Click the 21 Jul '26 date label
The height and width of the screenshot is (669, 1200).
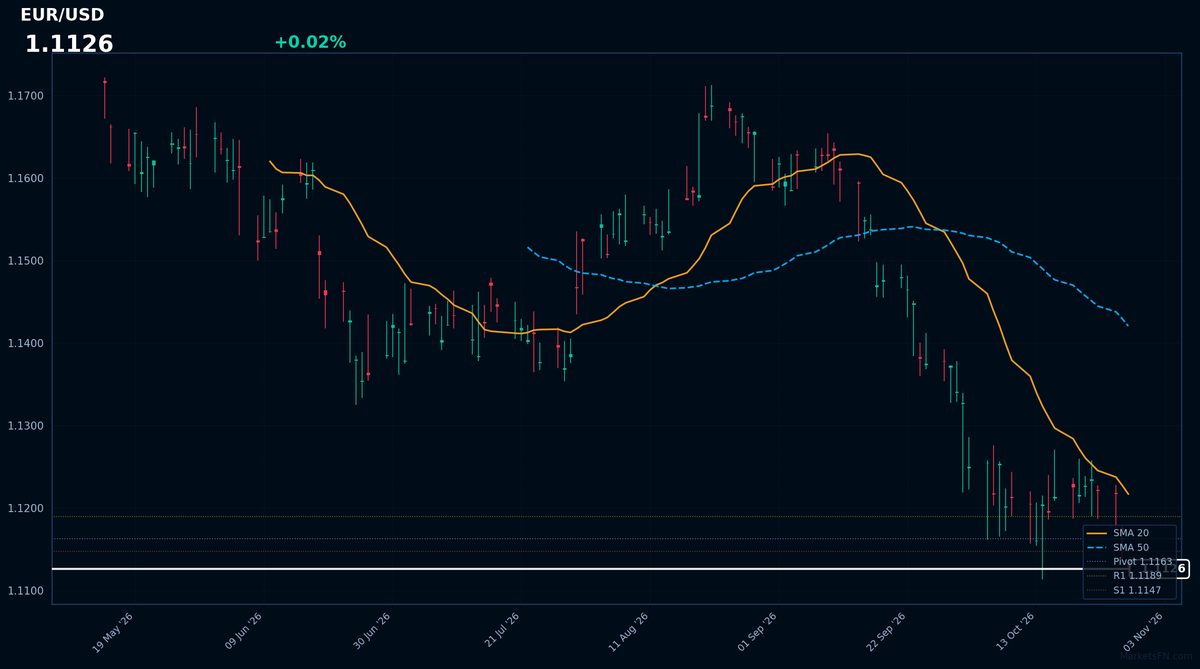500,632
